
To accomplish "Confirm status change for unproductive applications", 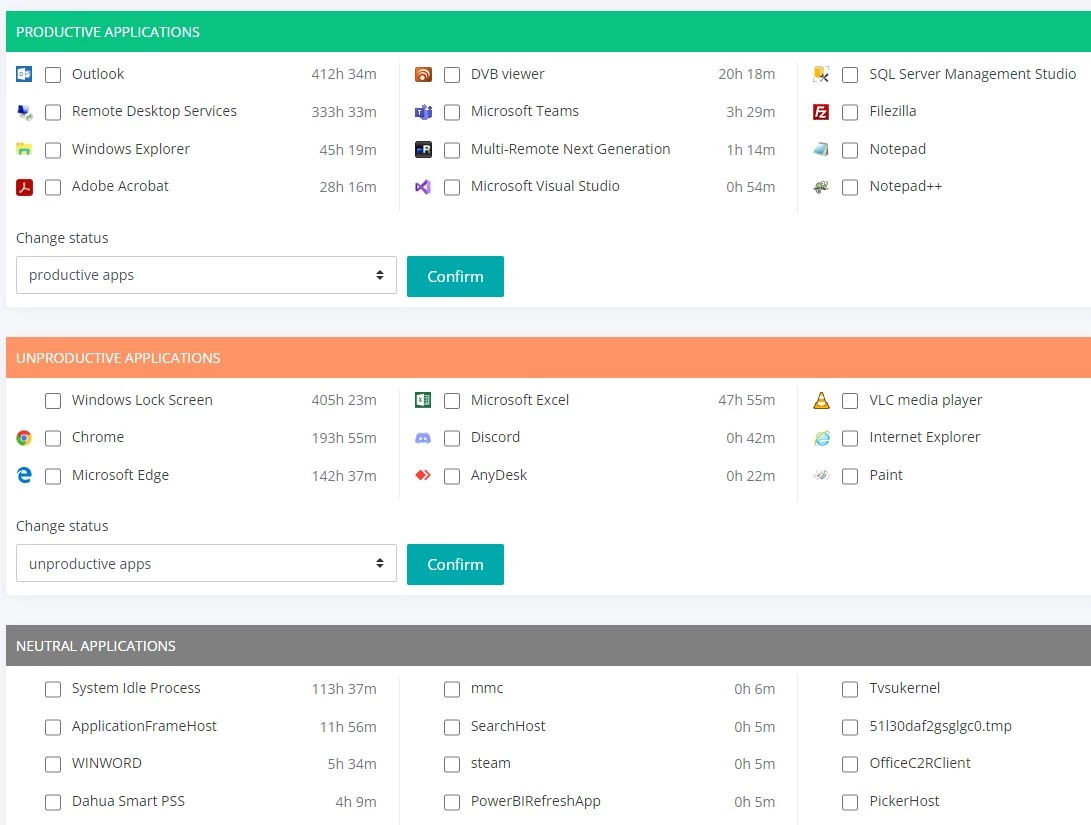I will (455, 564).
